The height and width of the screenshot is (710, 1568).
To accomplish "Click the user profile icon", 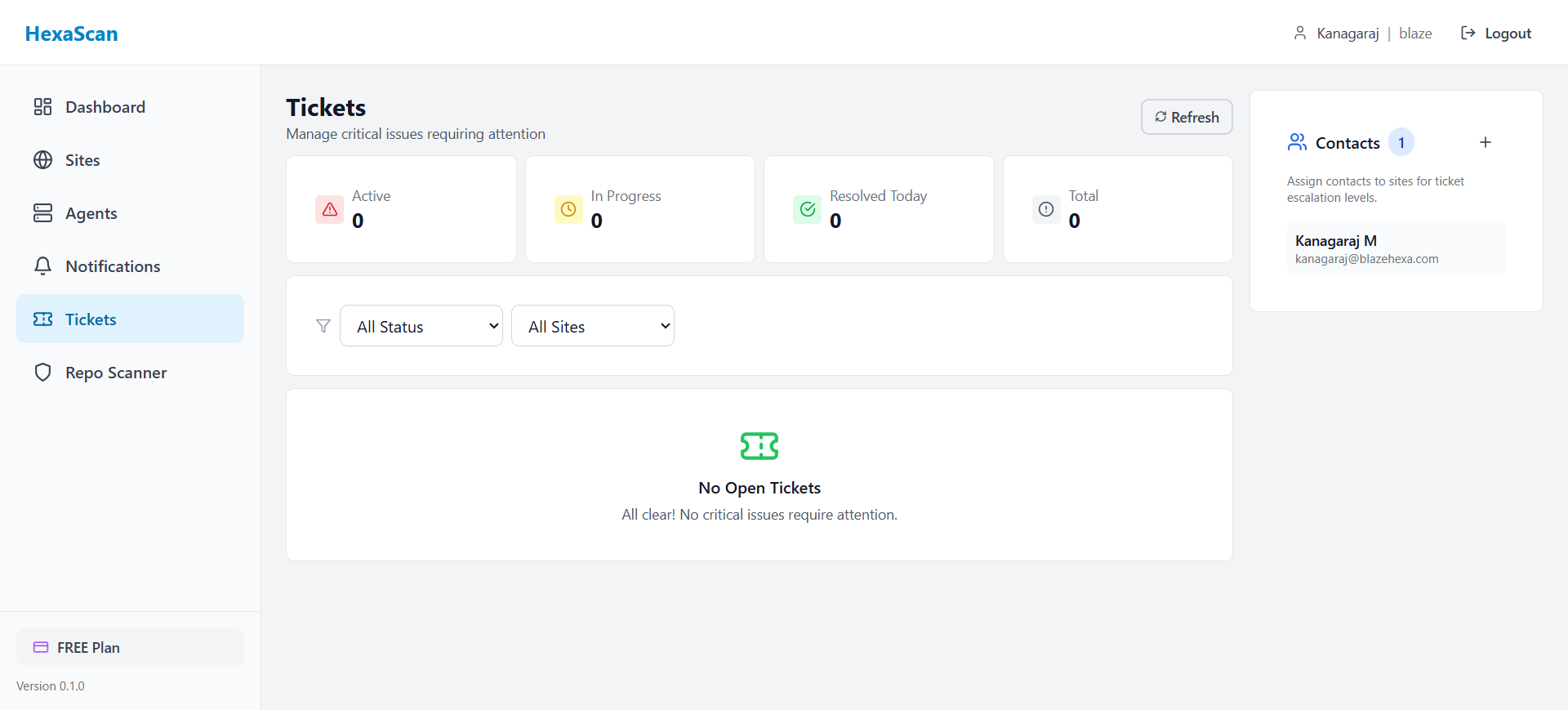I will pos(1300,33).
